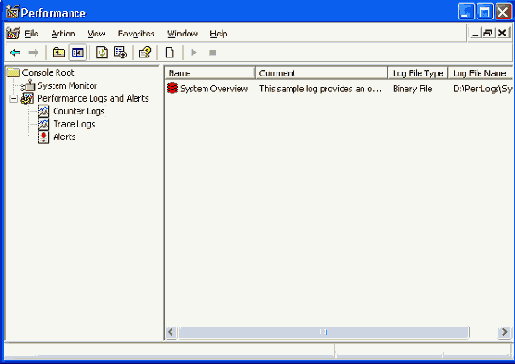Screen dimensions: 515x364
Task: Click the horizontal scrollbar right arrow
Action: pyautogui.click(x=504, y=332)
